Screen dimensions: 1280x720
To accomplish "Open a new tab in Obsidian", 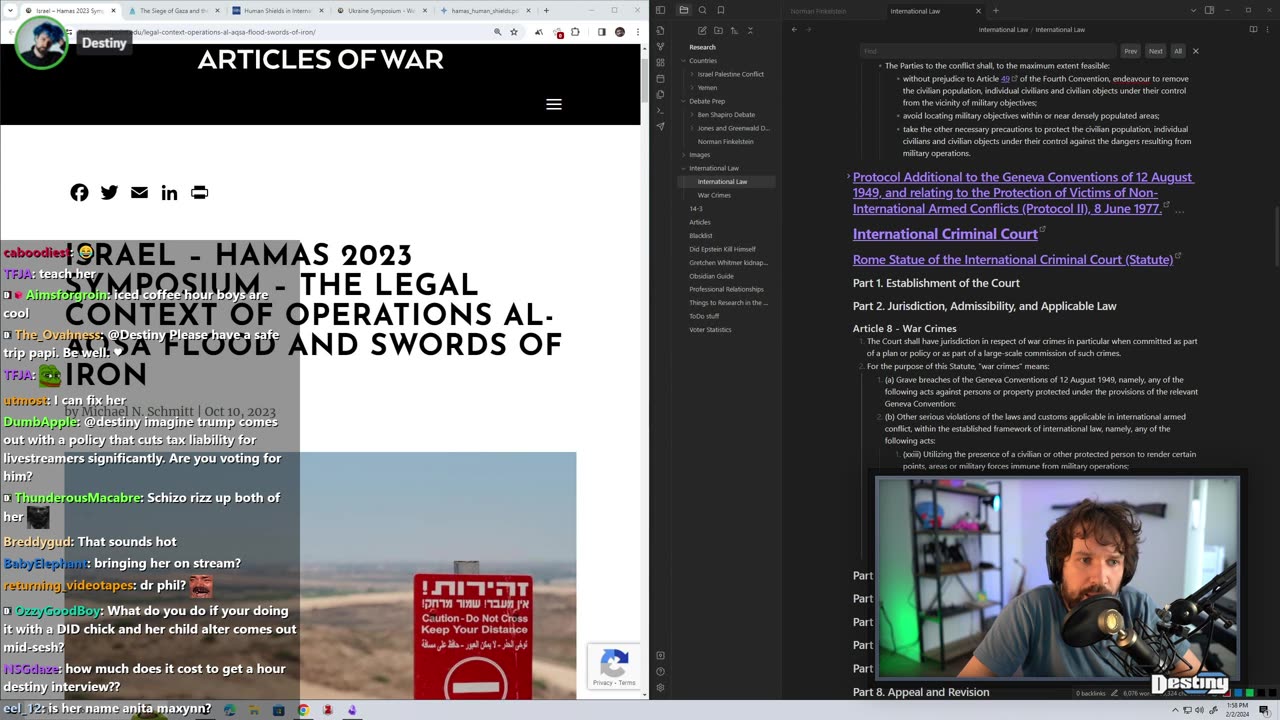I will coord(995,10).
